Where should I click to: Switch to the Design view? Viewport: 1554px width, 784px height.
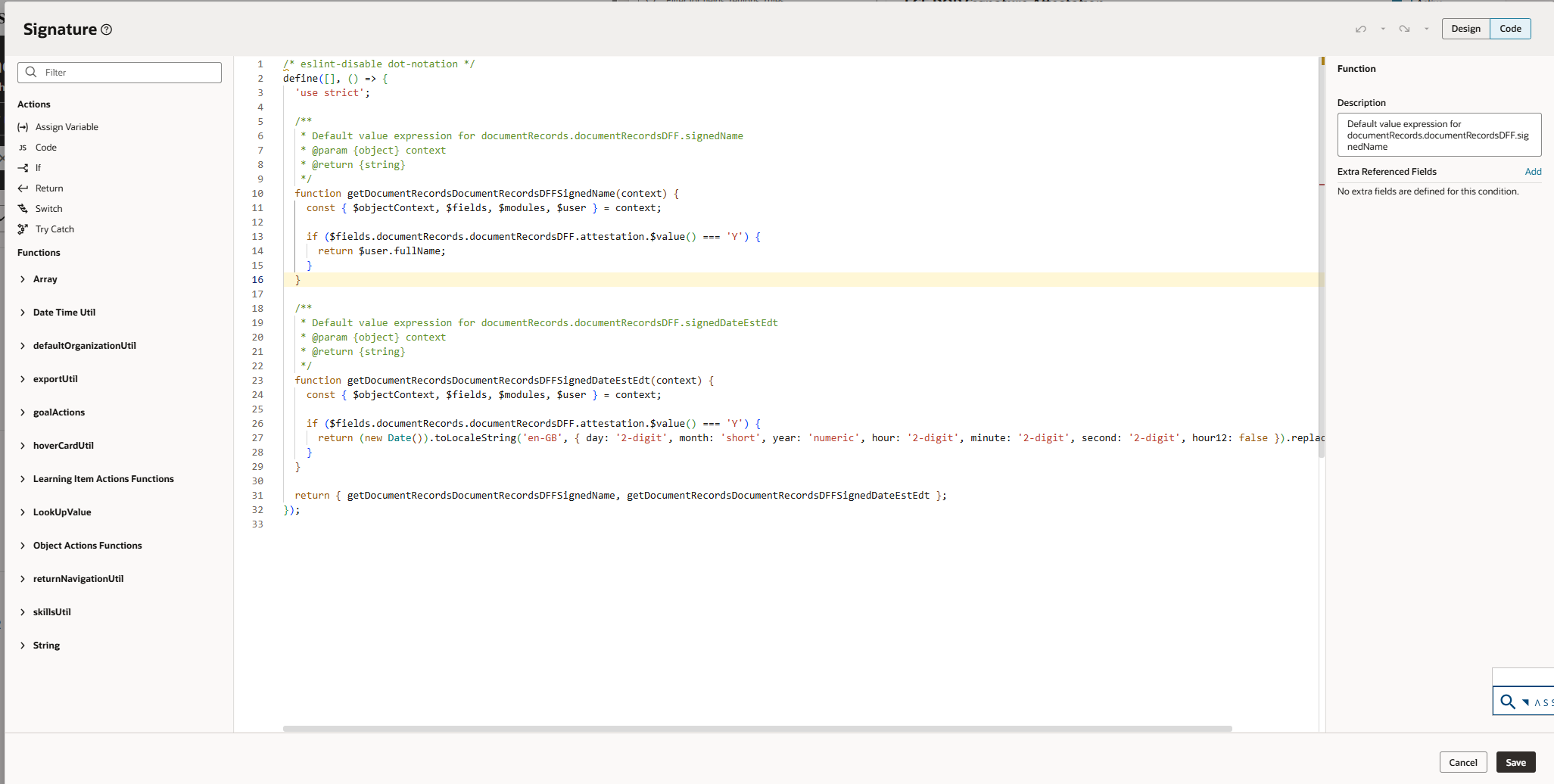point(1465,29)
